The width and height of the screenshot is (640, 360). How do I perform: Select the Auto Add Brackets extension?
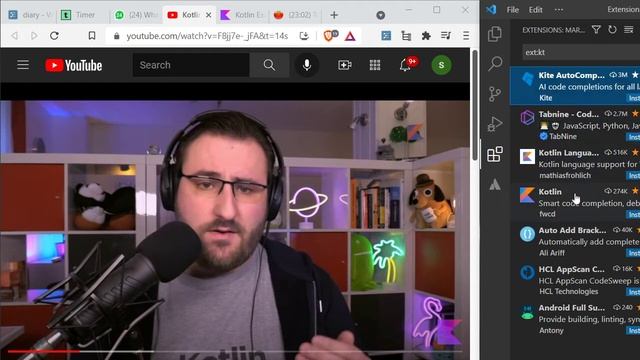click(575, 241)
